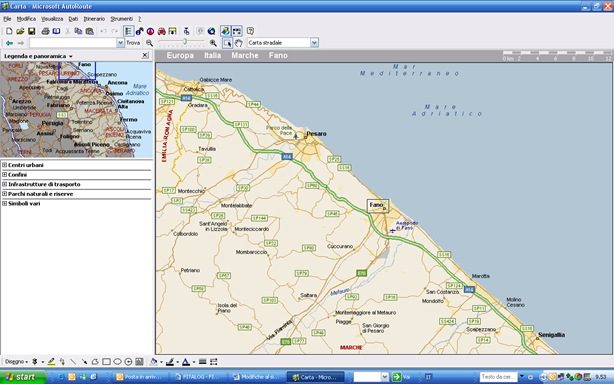Activate the Select area pointer tool
This screenshot has height=384, width=614.
[227, 43]
